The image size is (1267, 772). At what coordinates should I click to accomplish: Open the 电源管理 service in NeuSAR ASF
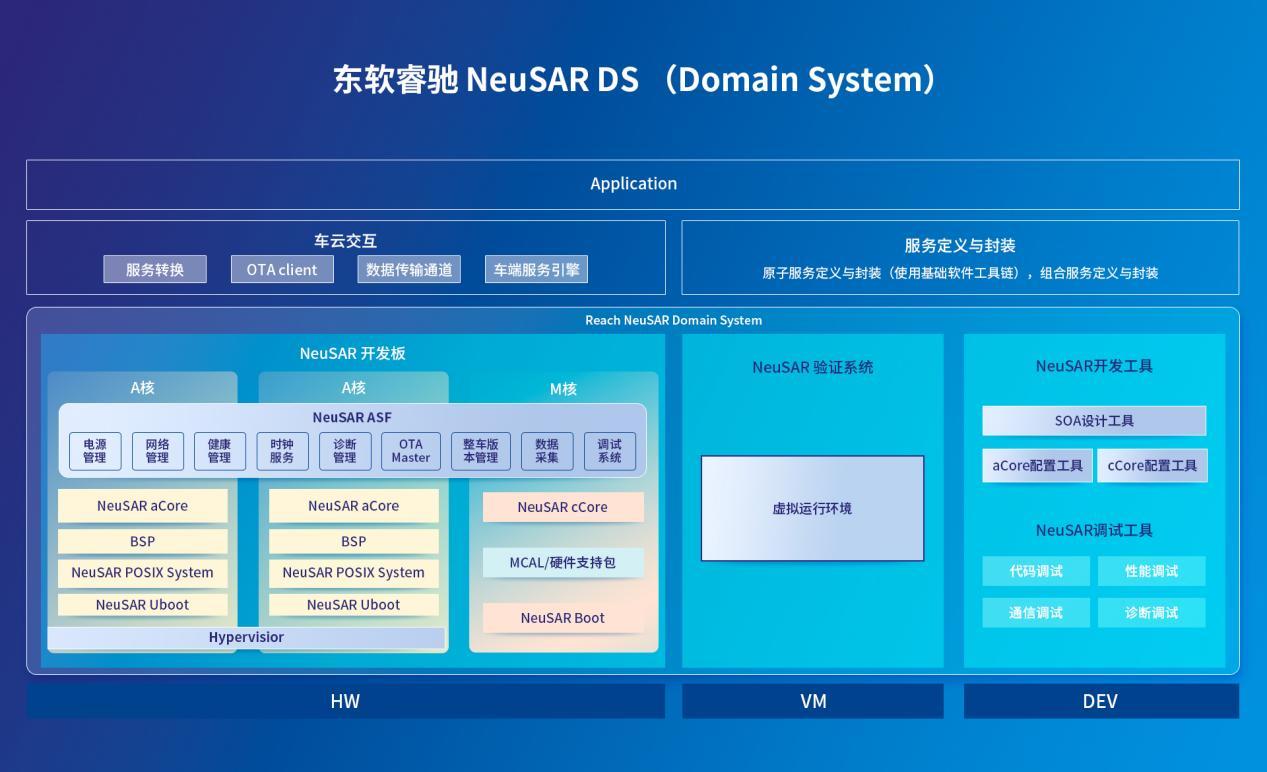tap(94, 451)
